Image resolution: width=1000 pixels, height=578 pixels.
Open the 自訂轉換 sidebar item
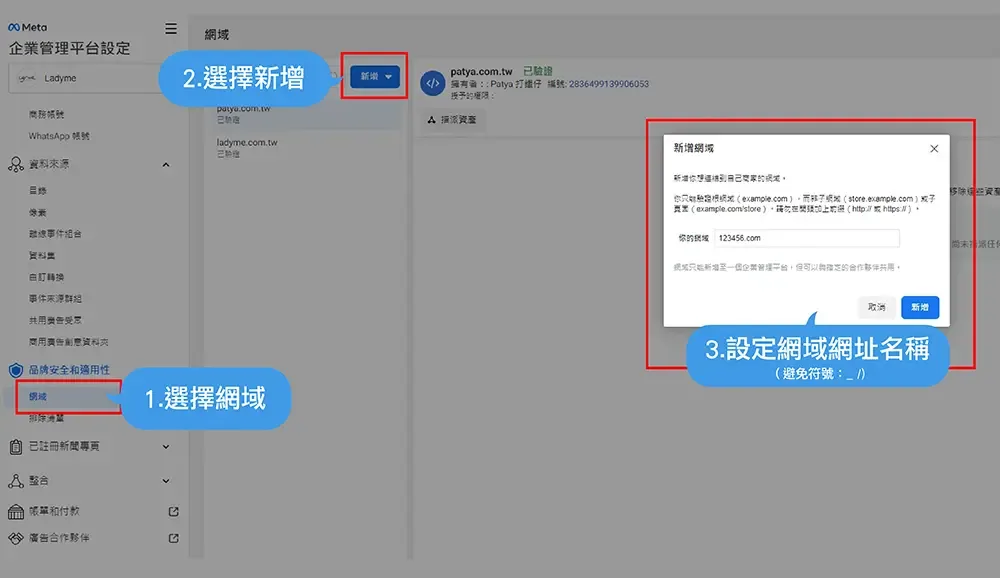47,277
